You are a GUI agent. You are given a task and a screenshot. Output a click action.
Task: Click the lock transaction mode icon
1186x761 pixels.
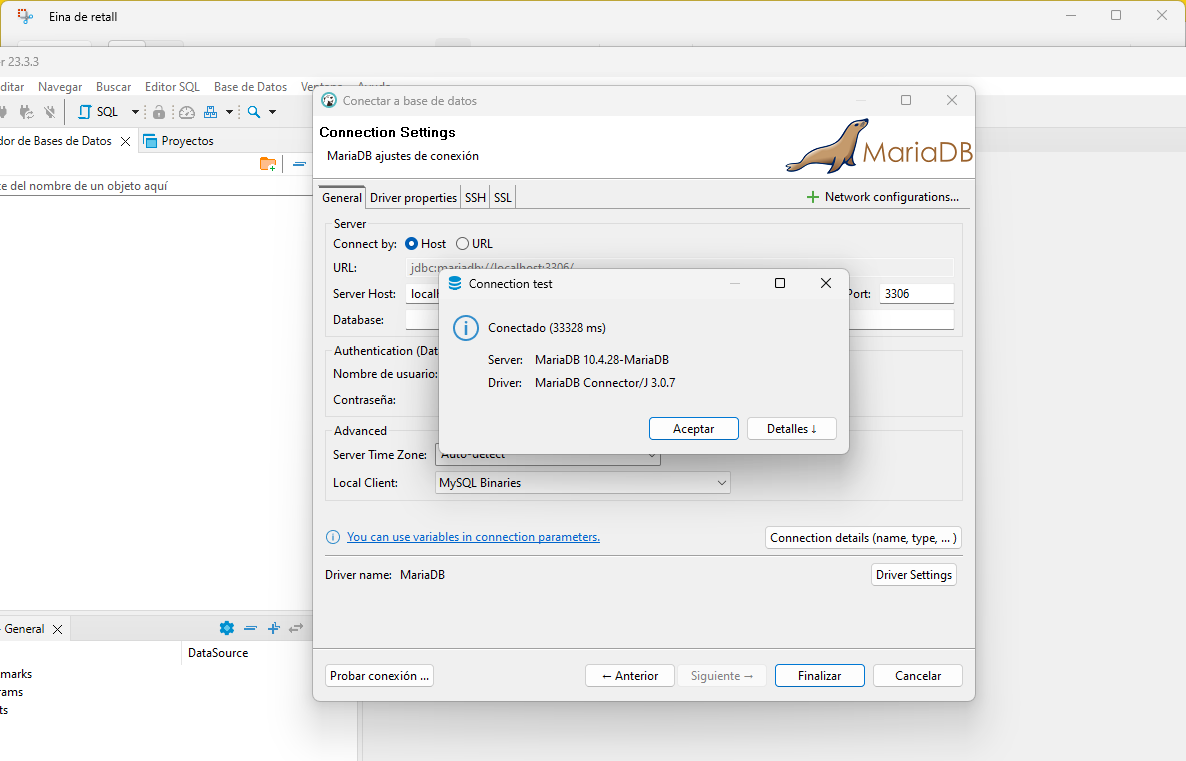[159, 112]
